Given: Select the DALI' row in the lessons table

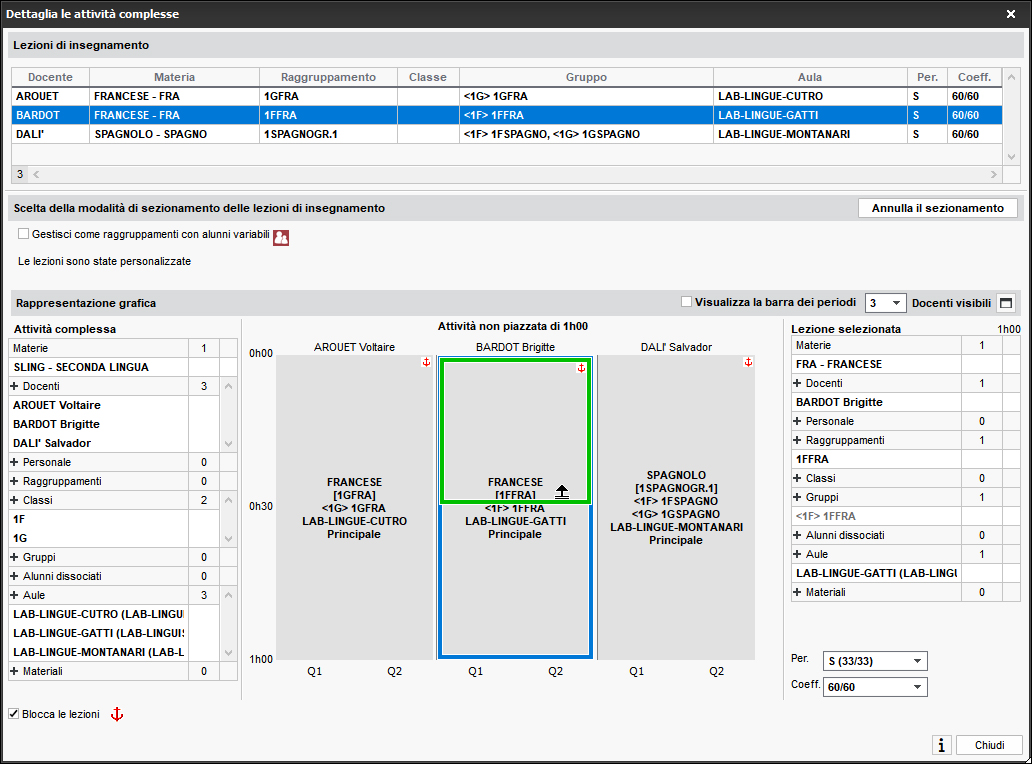Looking at the screenshot, I should coord(507,134).
